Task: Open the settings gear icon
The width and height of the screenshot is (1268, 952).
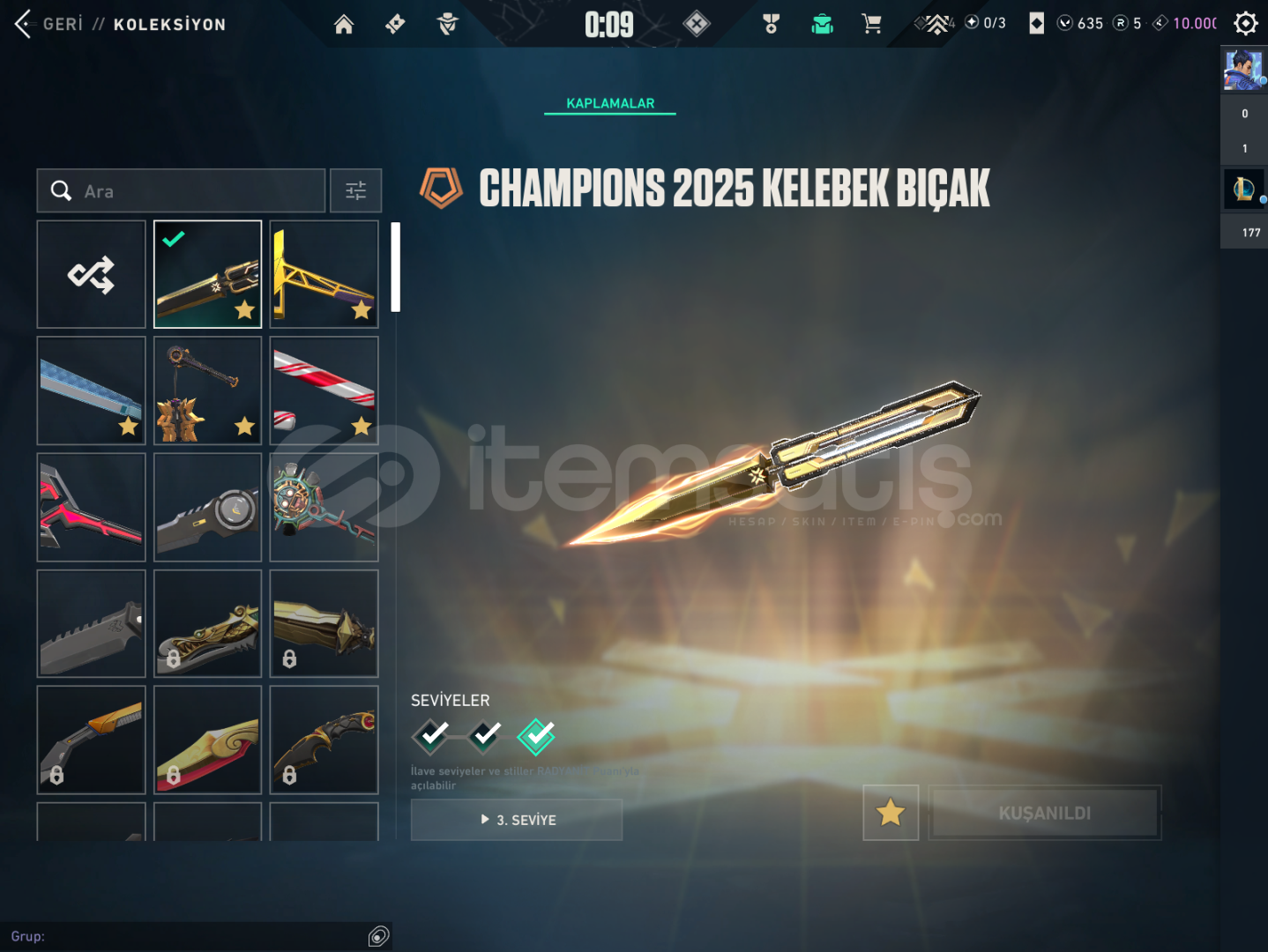Action: pos(1245,23)
